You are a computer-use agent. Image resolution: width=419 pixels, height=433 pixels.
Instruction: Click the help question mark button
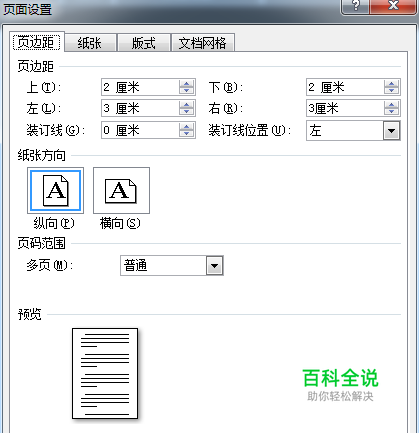point(355,6)
